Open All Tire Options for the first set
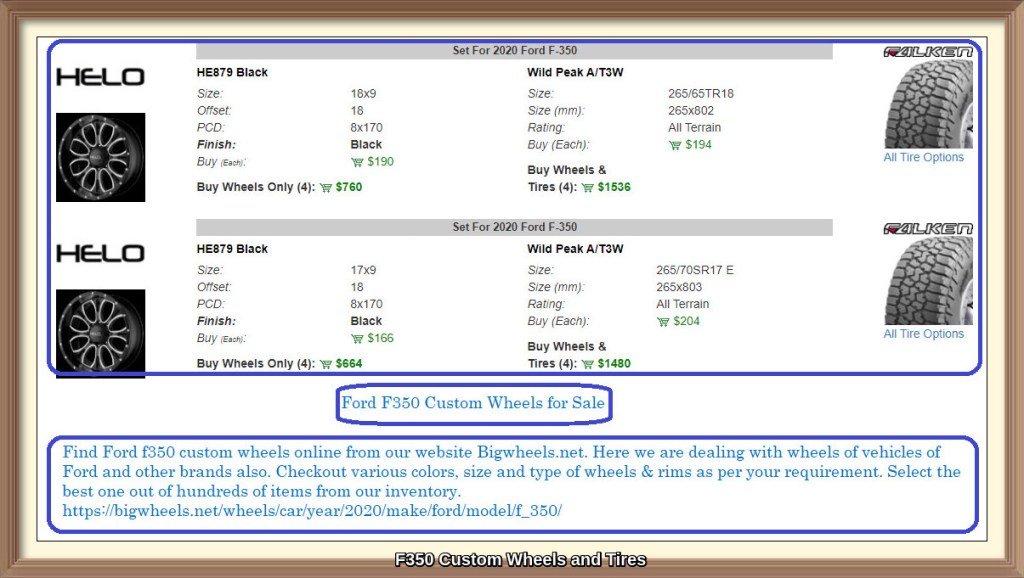Viewport: 1024px width, 578px height. point(923,157)
